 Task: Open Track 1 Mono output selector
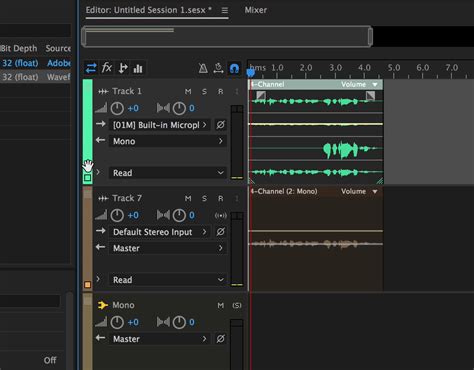point(168,141)
